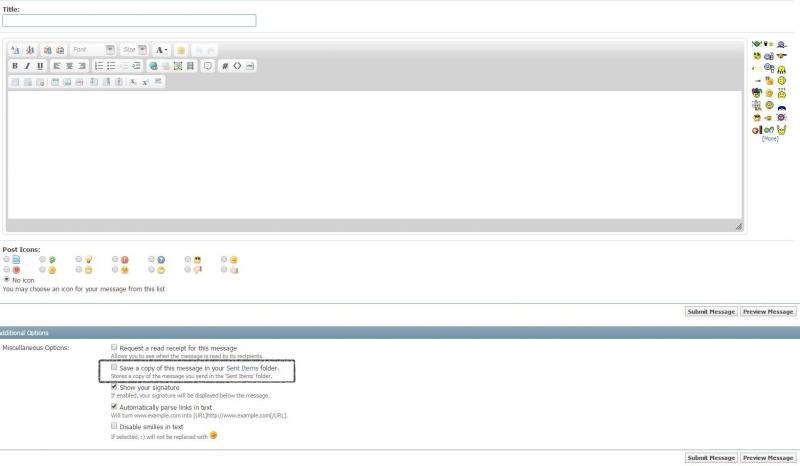Insert an unordered bullet list
Screen dimensions: 800x466
(111, 66)
